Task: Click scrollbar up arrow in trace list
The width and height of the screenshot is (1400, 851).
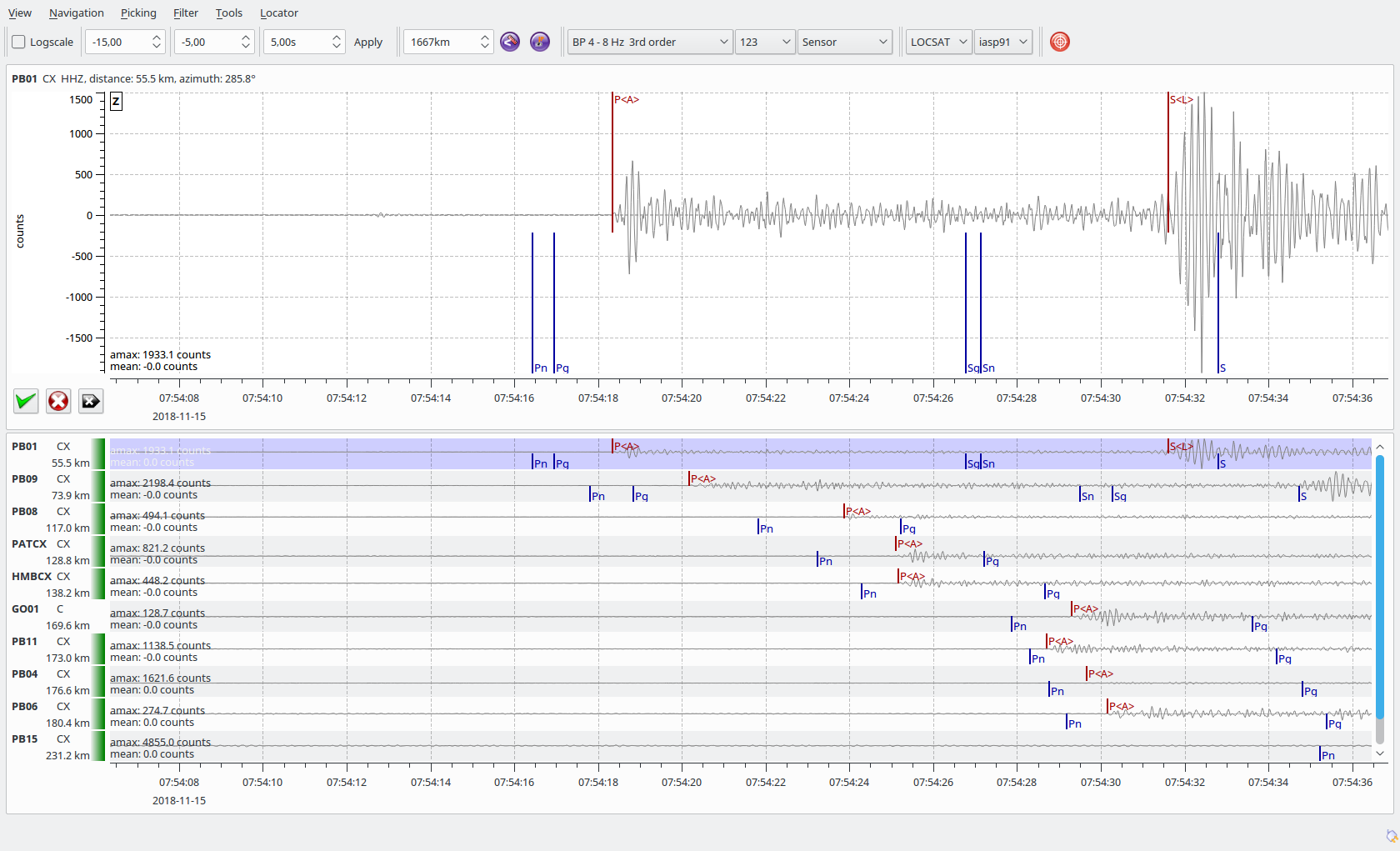Action: point(1379,446)
